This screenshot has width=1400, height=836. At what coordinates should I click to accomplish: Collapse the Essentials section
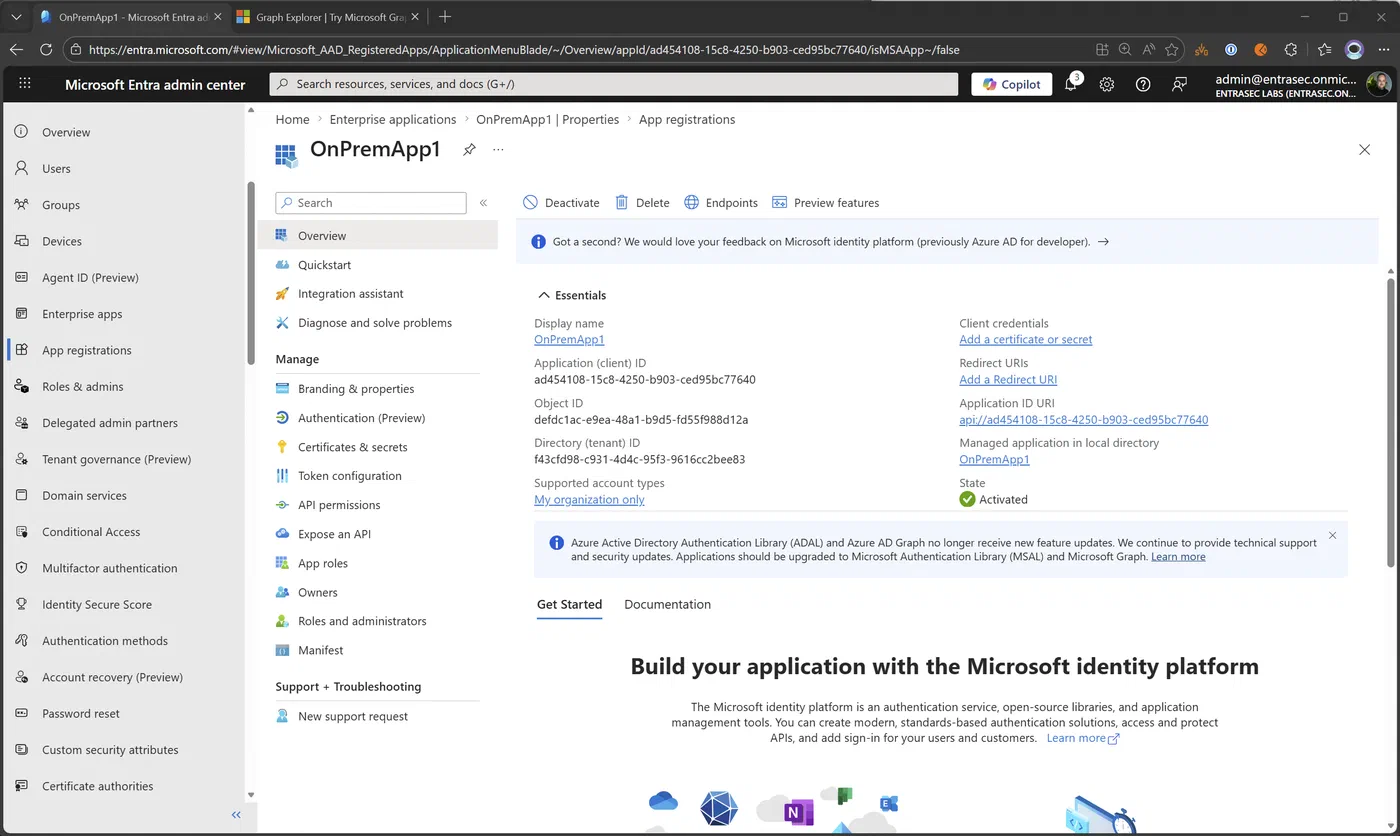(572, 295)
